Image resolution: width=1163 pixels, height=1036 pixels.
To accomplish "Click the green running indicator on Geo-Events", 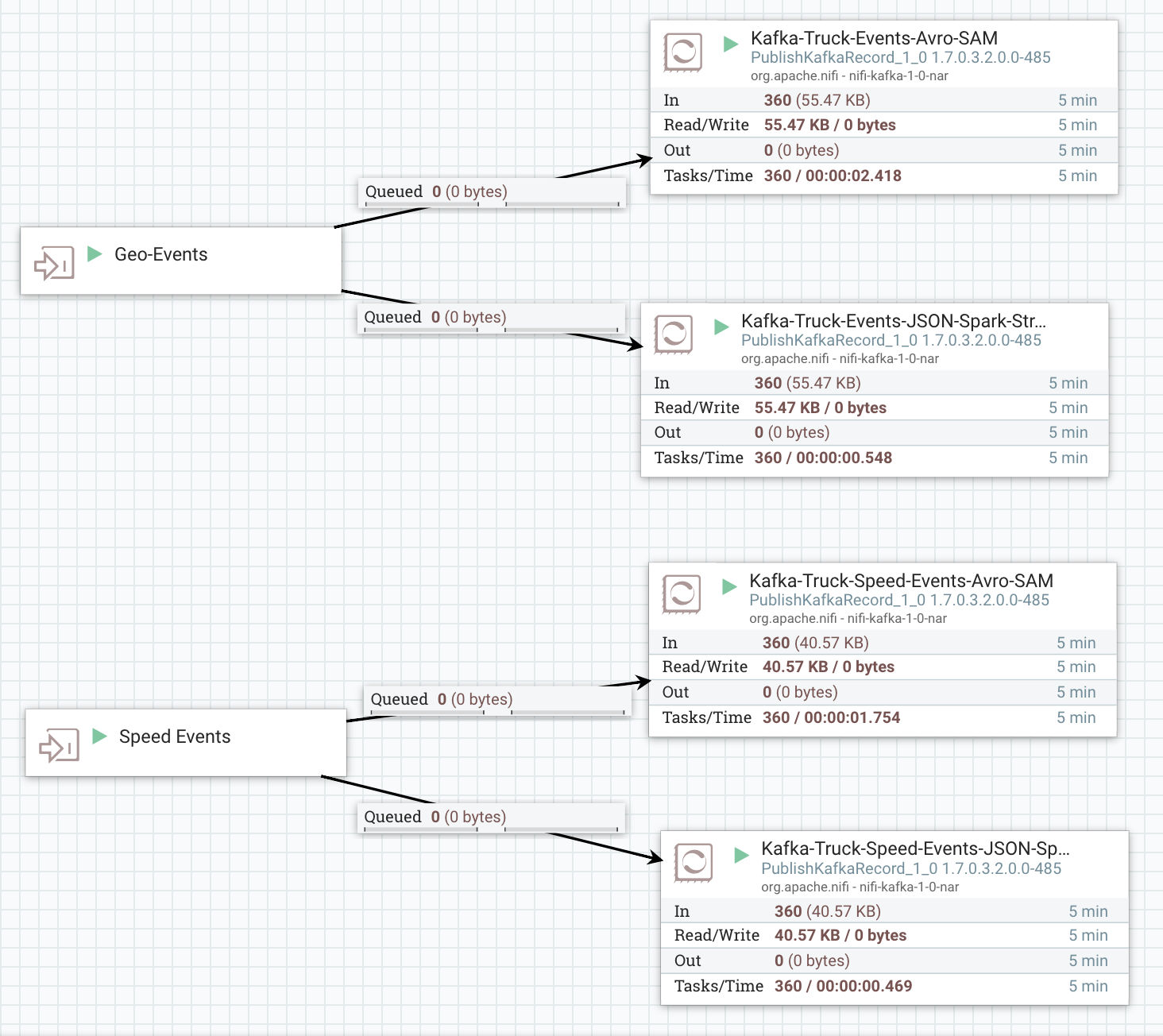I will click(95, 253).
